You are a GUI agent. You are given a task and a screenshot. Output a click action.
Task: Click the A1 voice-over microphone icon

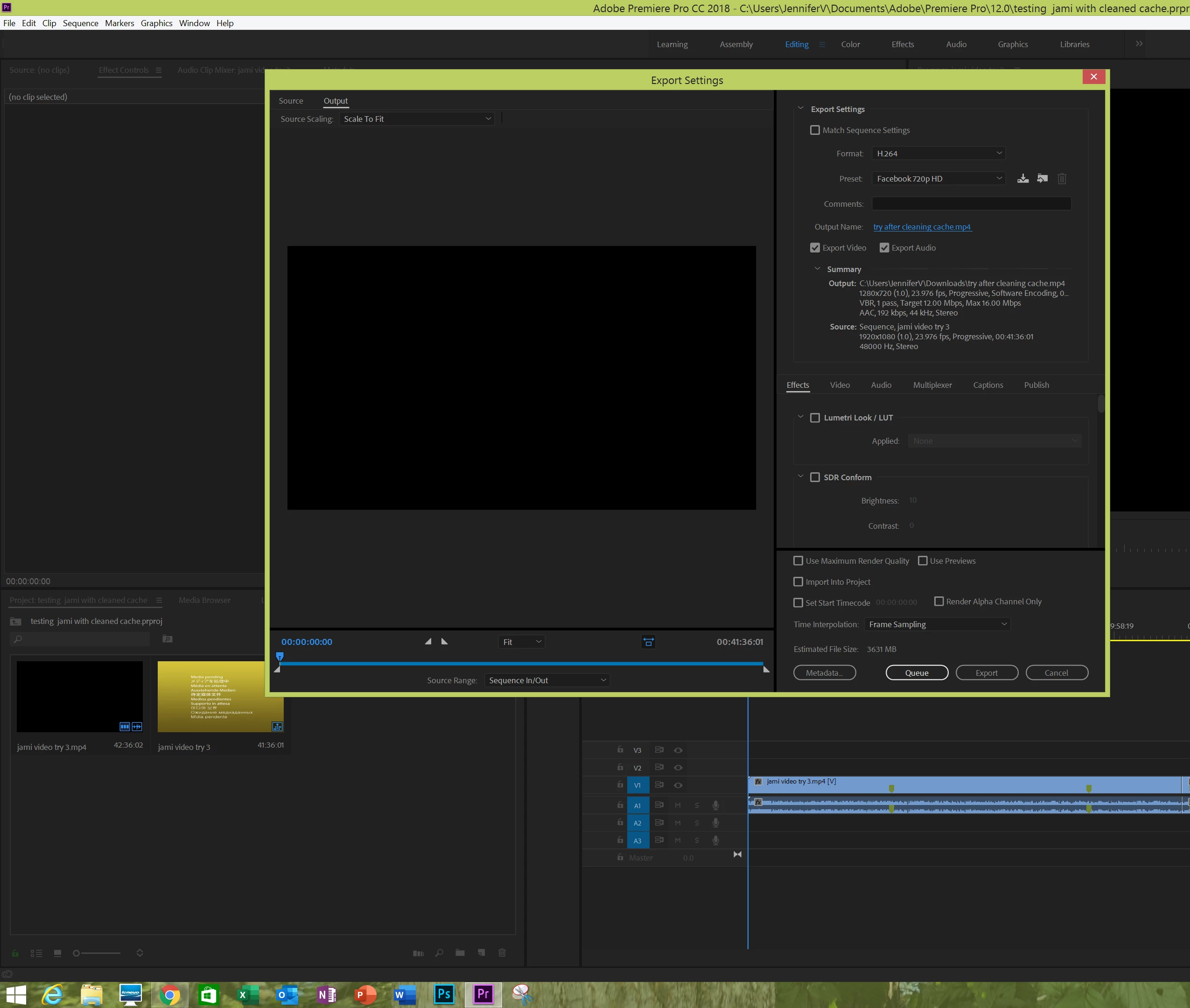click(x=715, y=805)
